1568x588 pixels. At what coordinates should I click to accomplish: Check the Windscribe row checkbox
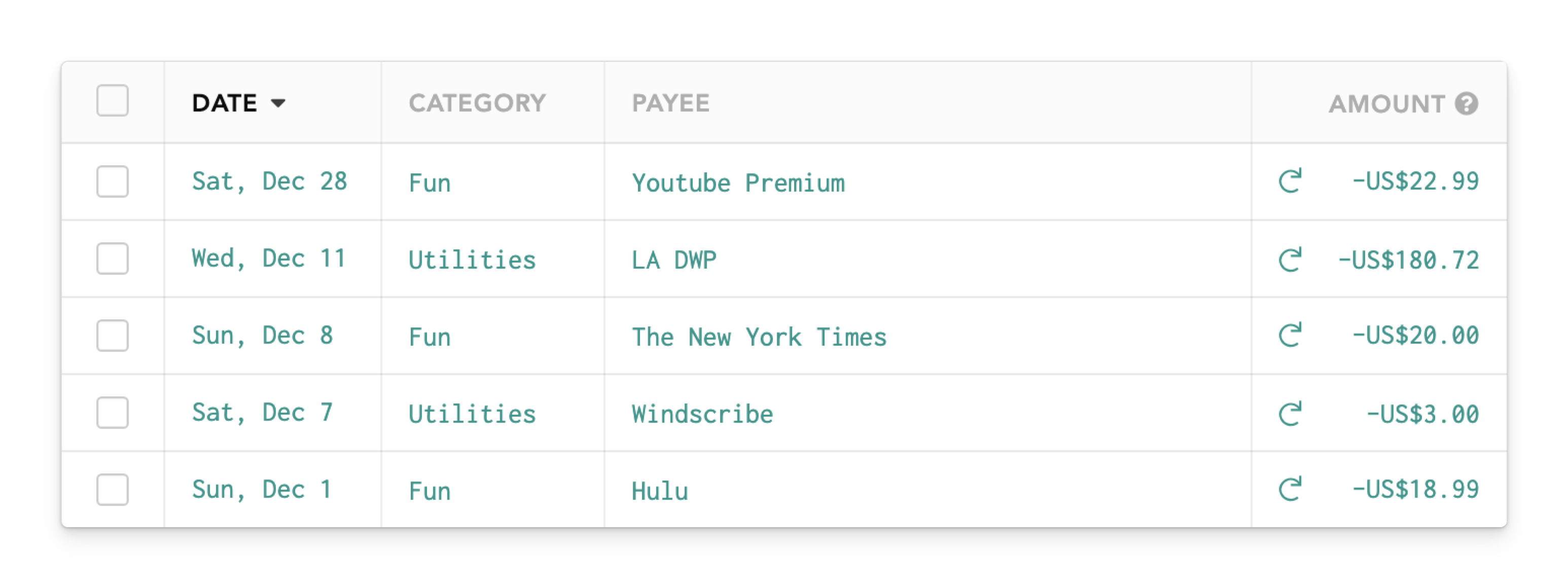click(x=113, y=413)
